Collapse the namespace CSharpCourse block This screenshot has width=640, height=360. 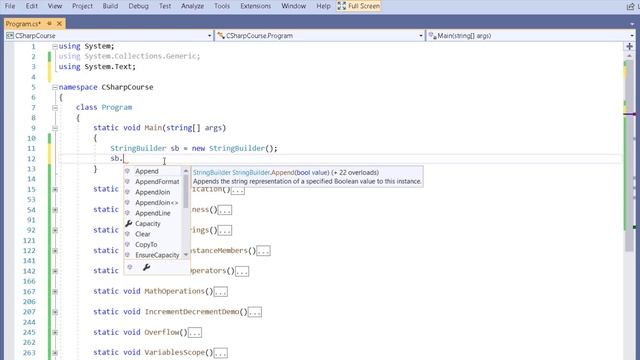pyautogui.click(x=55, y=87)
